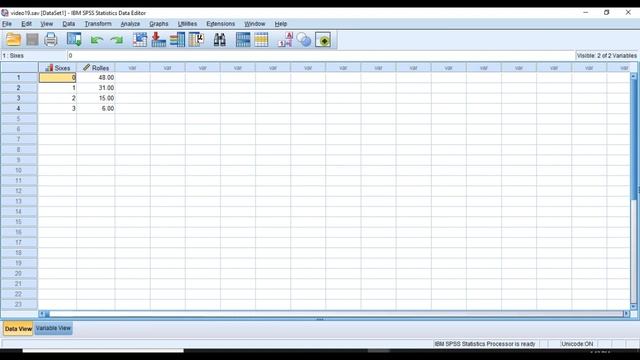This screenshot has width=640, height=360.
Task: Click the Insert Cases blue grid icon
Action: (x=243, y=40)
